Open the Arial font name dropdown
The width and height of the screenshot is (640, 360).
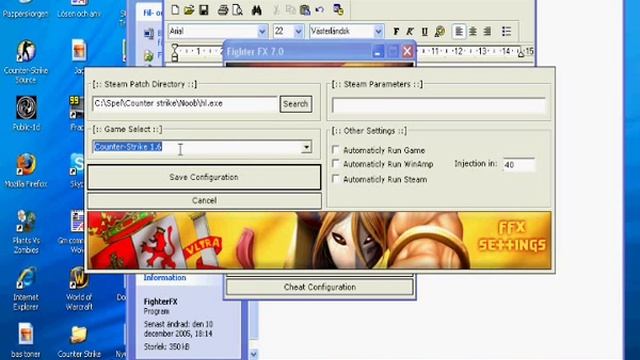pos(262,31)
